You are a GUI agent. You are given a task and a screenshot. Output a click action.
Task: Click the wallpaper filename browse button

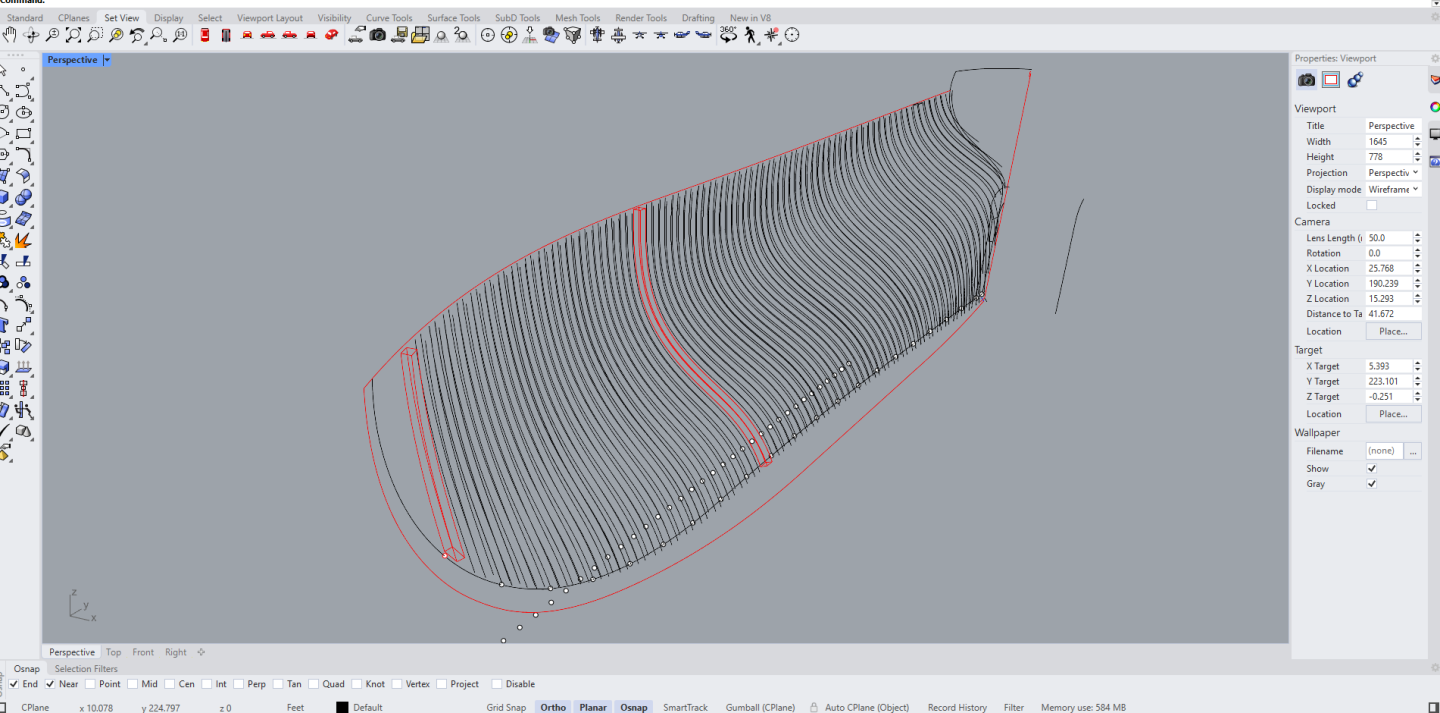pyautogui.click(x=1413, y=451)
